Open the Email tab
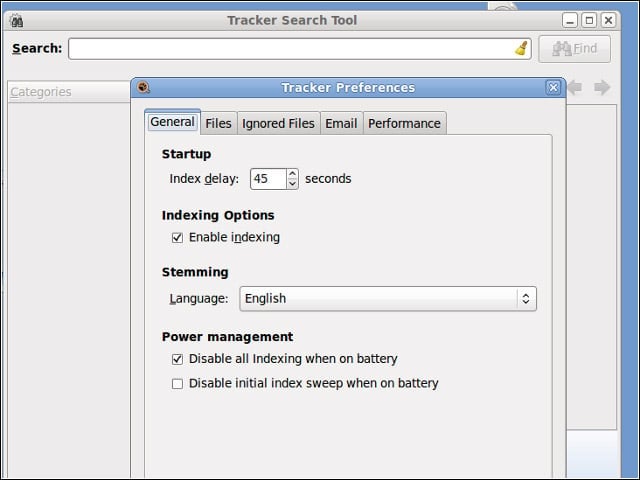The image size is (640, 480). tap(341, 123)
